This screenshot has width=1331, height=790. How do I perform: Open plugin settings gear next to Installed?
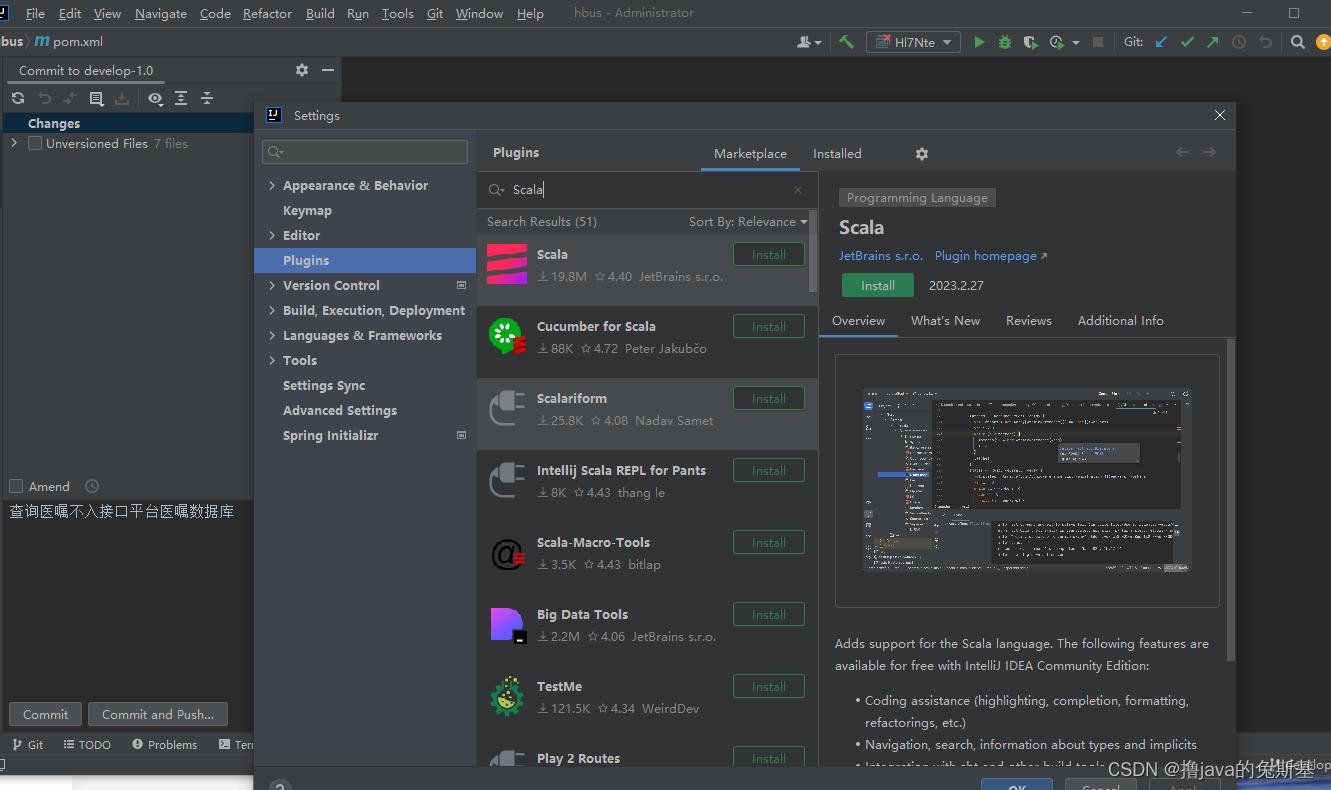coord(922,154)
